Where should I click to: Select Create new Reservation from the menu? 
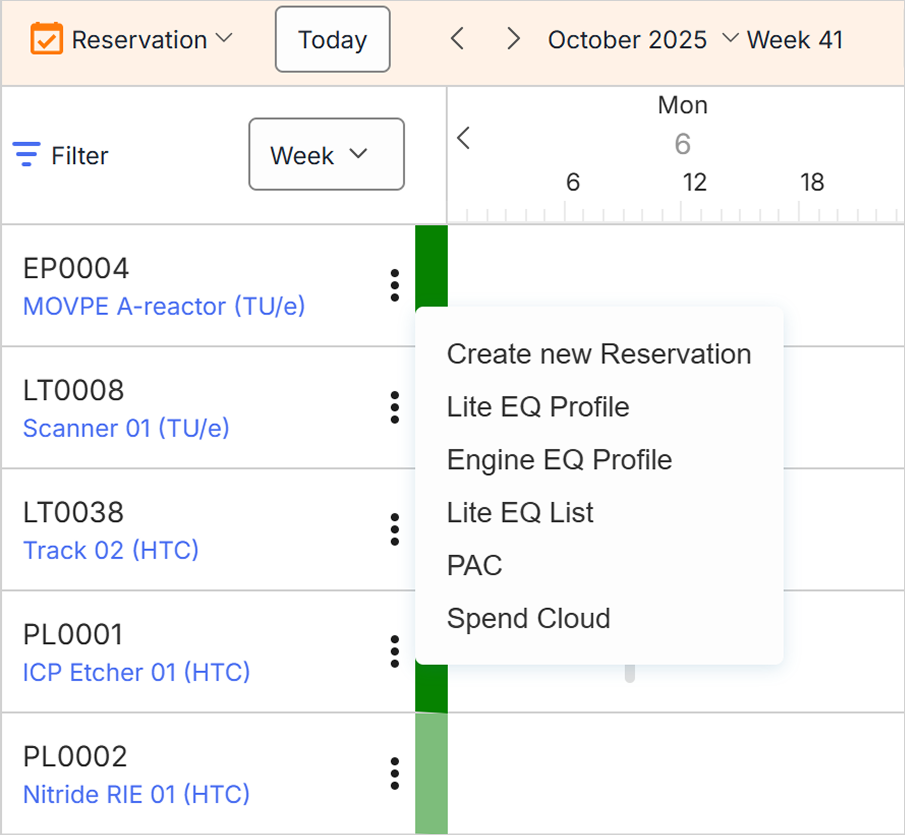pyautogui.click(x=599, y=353)
